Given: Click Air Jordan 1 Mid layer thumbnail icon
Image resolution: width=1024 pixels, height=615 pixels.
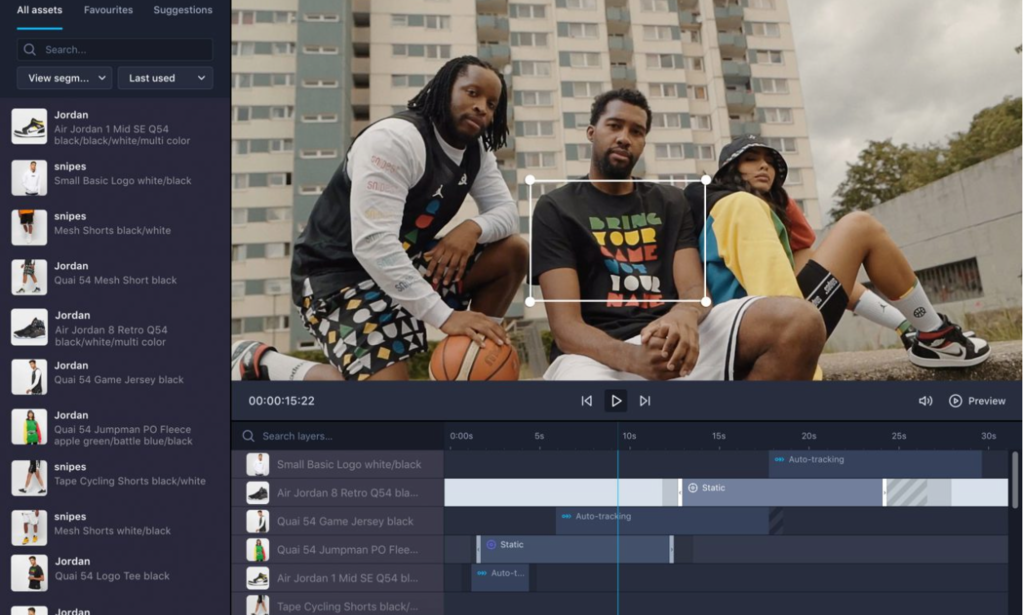Looking at the screenshot, I should tap(258, 578).
